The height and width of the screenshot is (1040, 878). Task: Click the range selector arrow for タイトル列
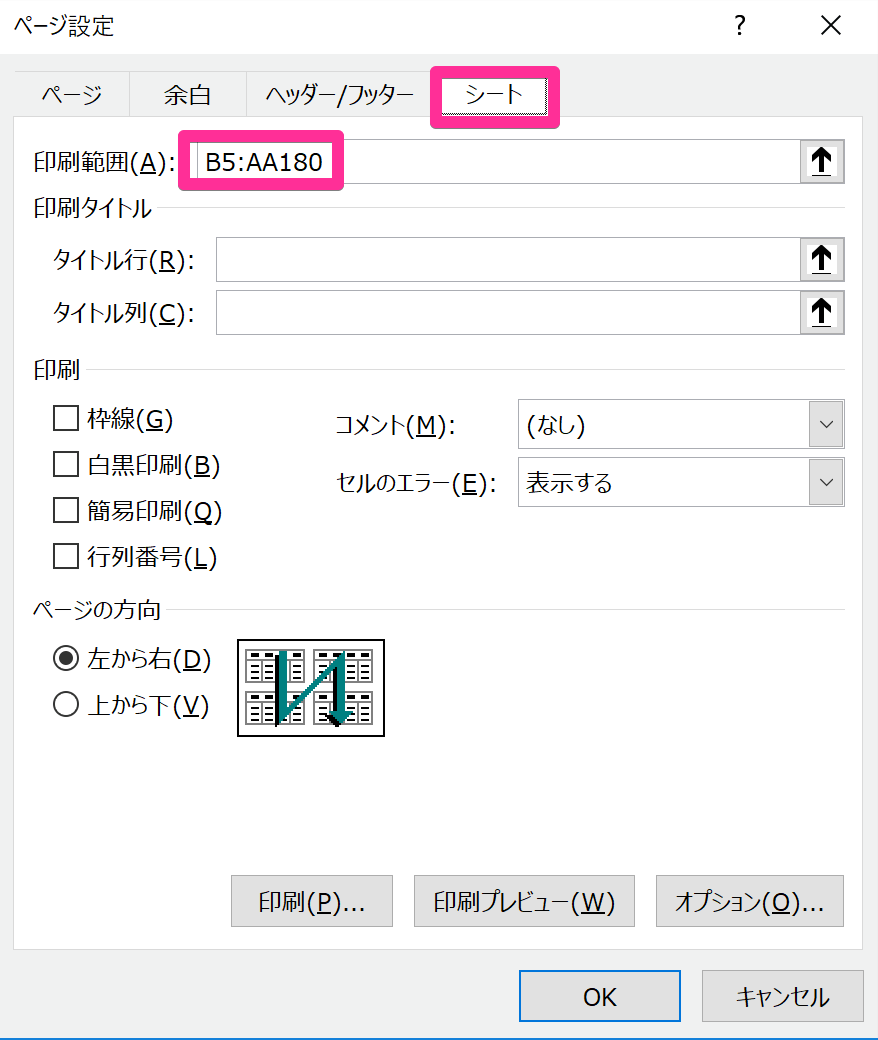[822, 312]
